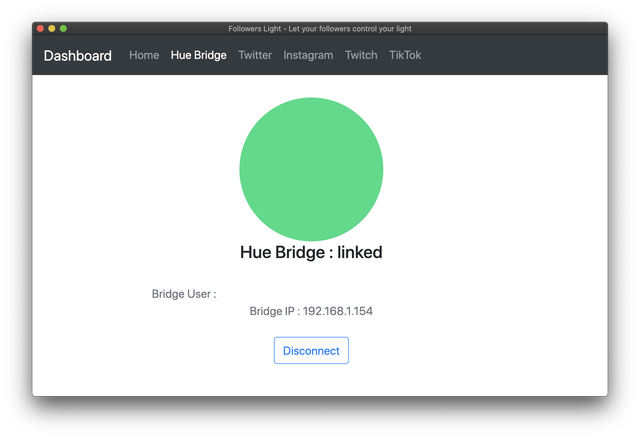Open the Twitter settings tab
Viewport: 640px width, 439px height.
tap(255, 55)
